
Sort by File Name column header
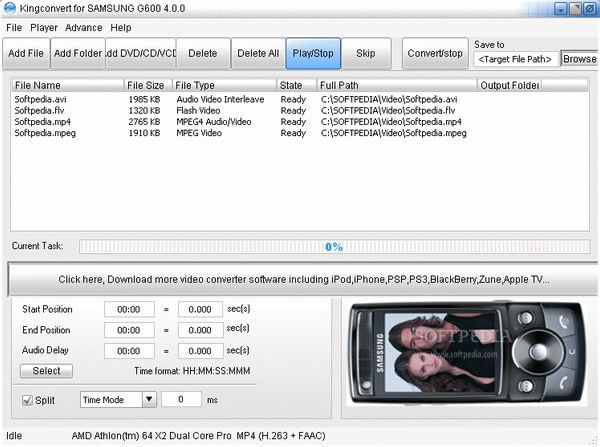coord(67,85)
